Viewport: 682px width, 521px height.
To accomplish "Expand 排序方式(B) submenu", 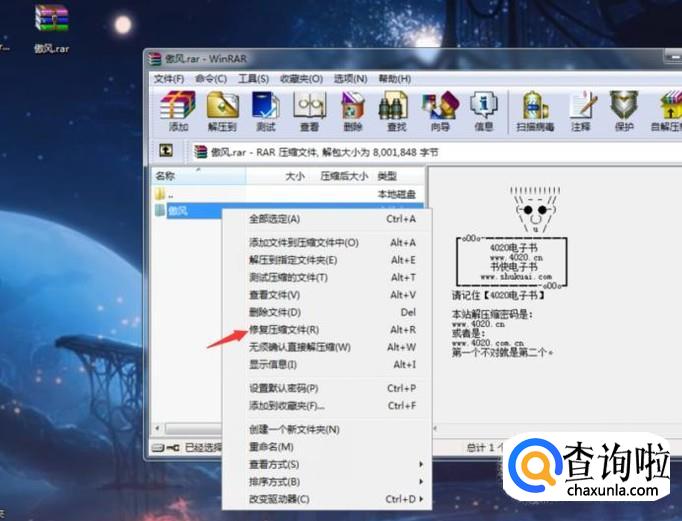I will pos(327,481).
